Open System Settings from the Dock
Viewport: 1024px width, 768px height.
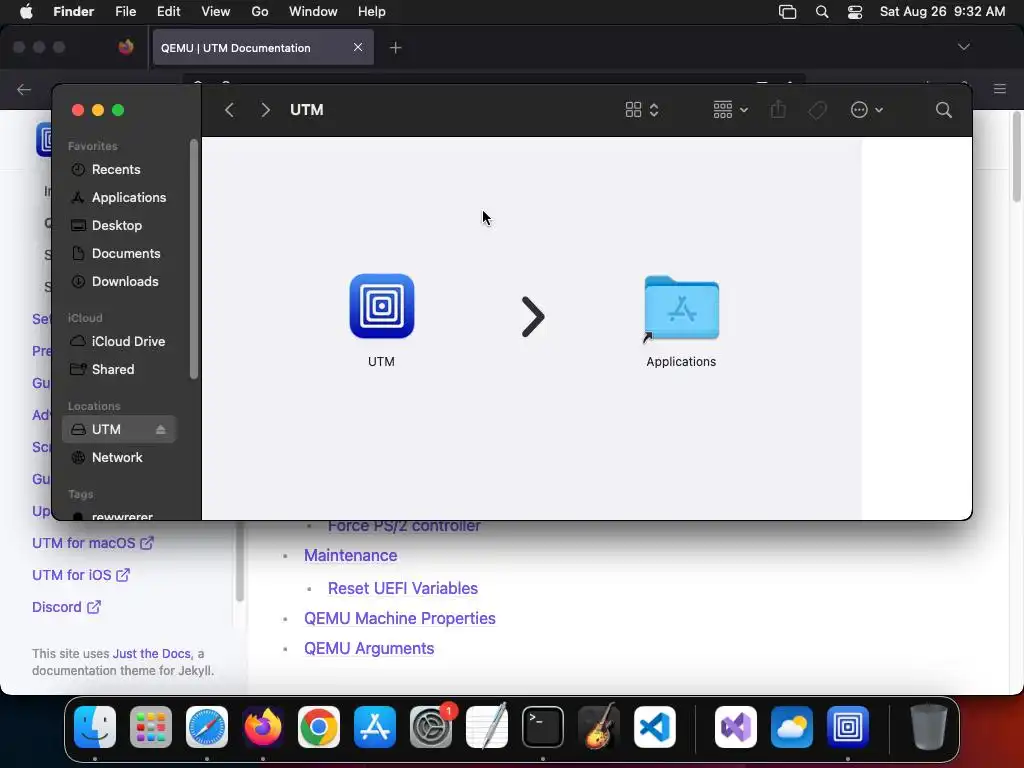click(431, 727)
